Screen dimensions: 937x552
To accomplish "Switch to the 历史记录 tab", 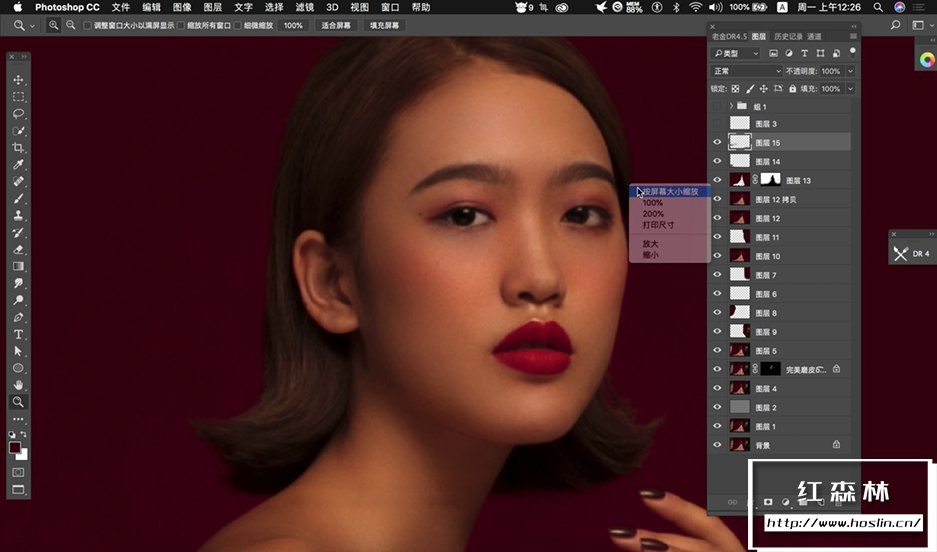I will click(x=787, y=36).
